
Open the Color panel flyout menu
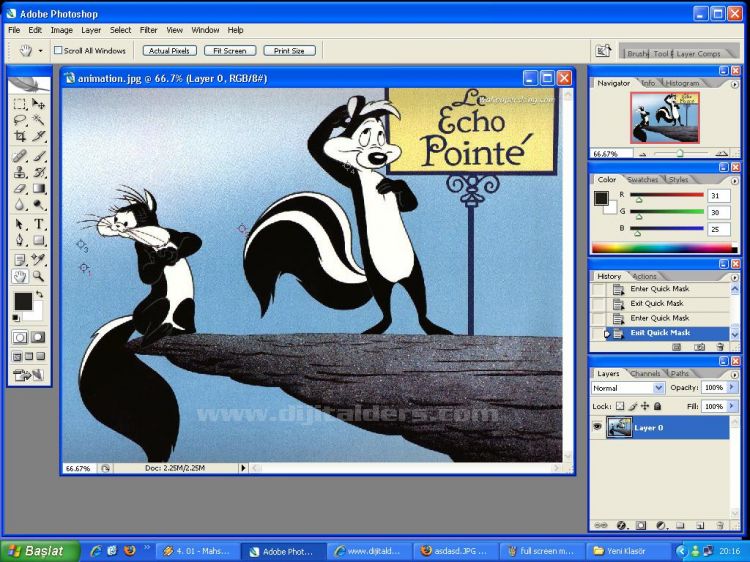735,180
